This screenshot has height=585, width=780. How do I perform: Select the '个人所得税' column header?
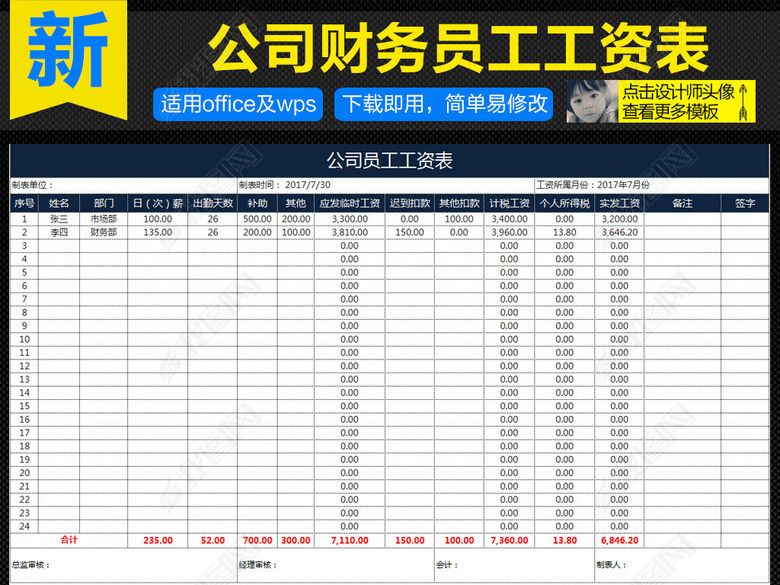point(565,203)
